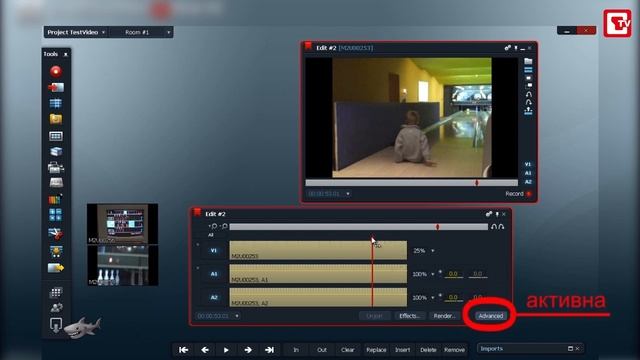Click the Play button in bottom bar
The width and height of the screenshot is (640, 360).
coord(226,350)
